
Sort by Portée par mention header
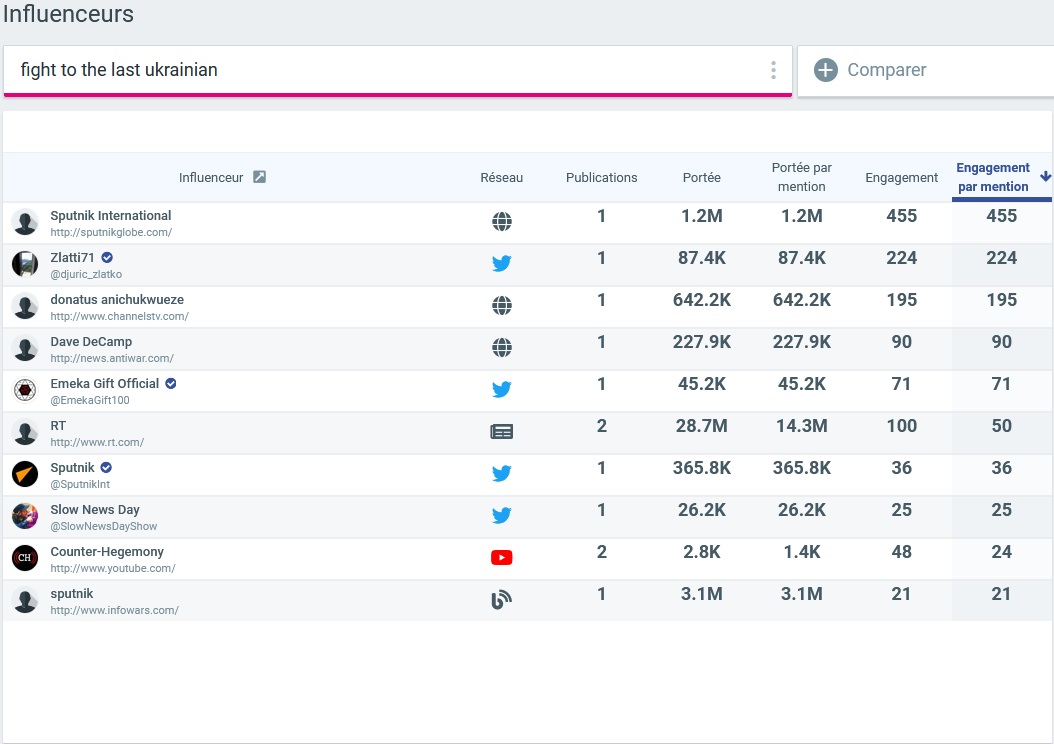[801, 177]
